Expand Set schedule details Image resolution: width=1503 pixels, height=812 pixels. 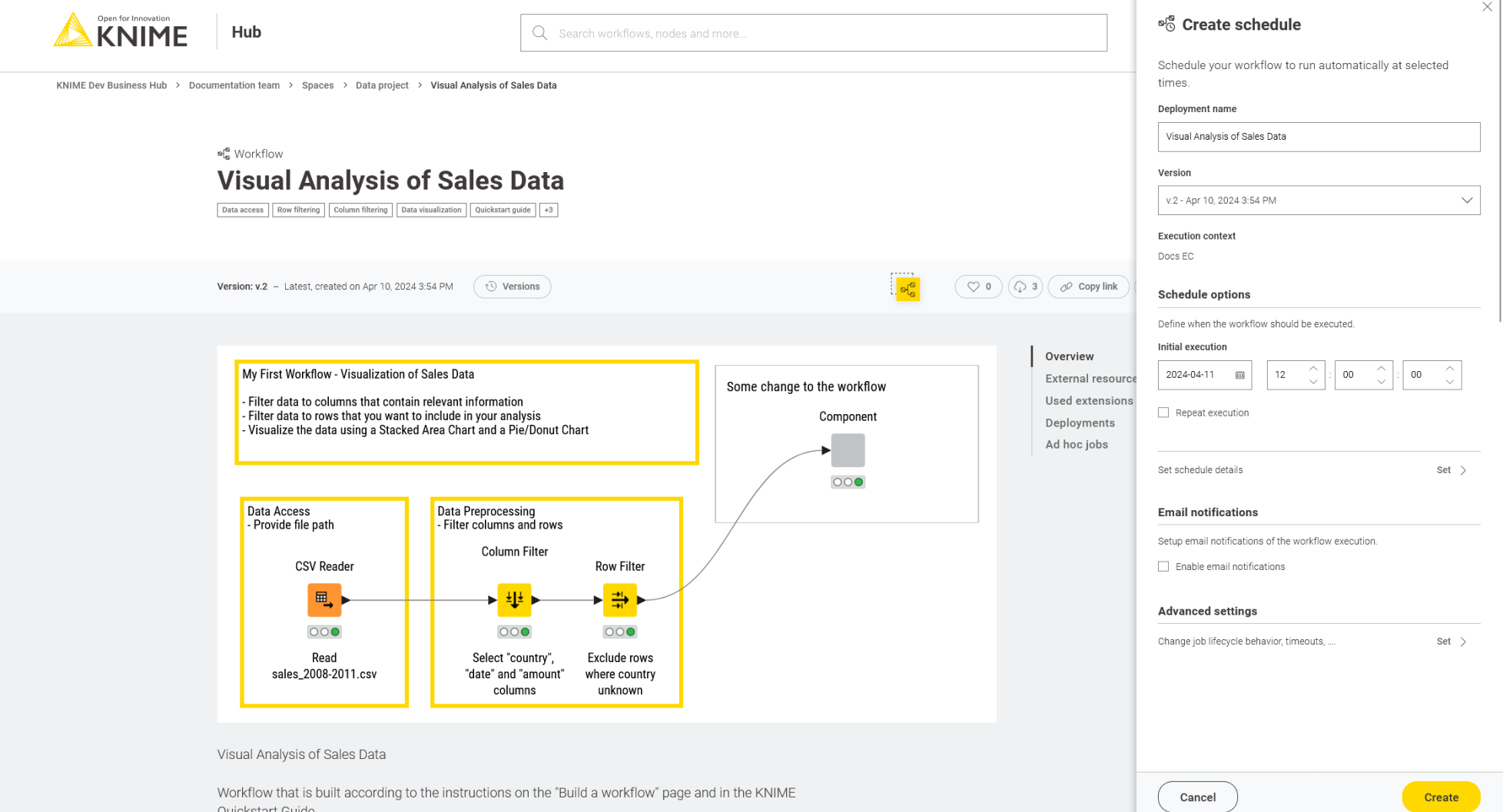(1452, 470)
